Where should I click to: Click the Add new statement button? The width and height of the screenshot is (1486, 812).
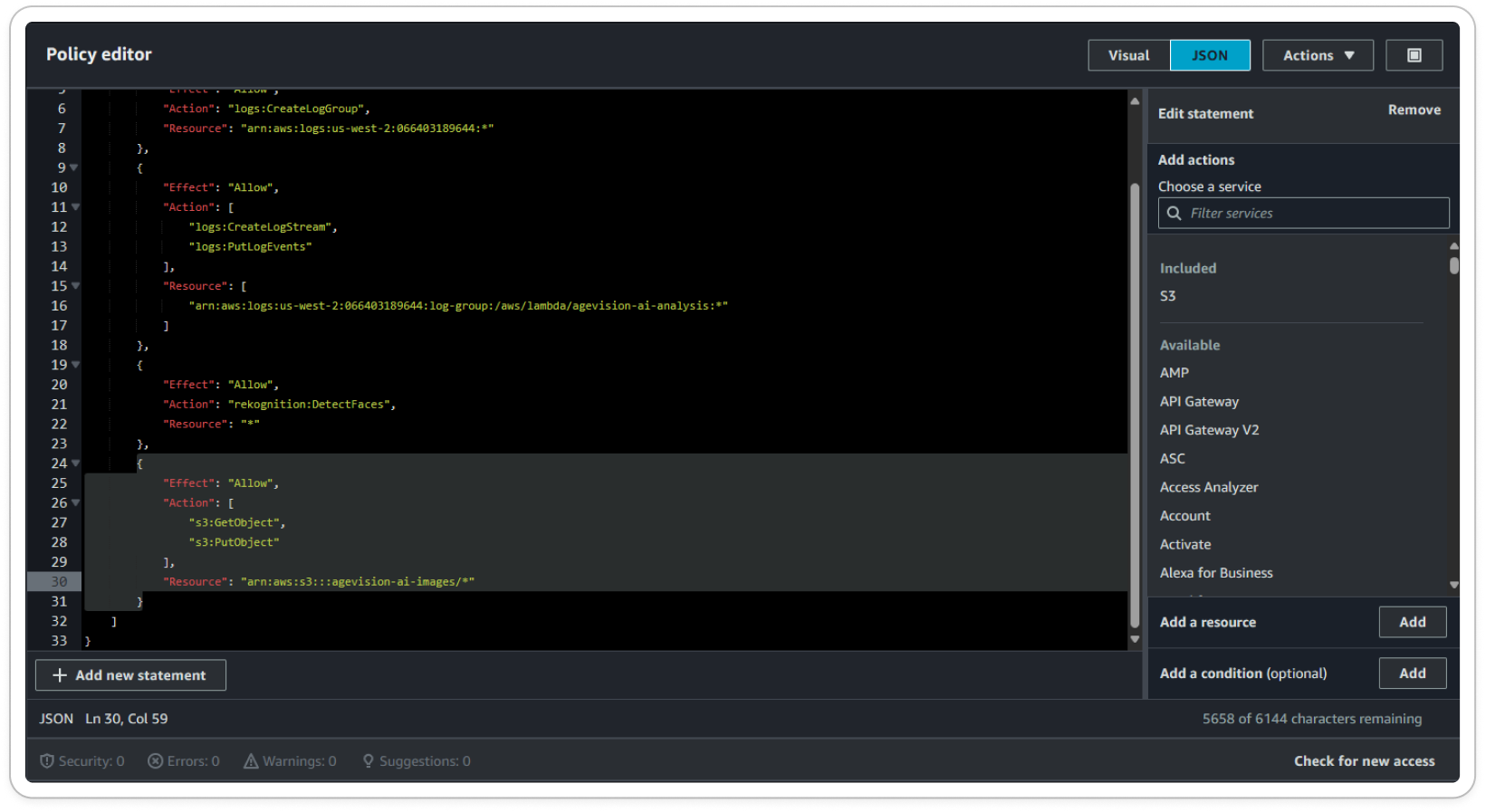130,675
